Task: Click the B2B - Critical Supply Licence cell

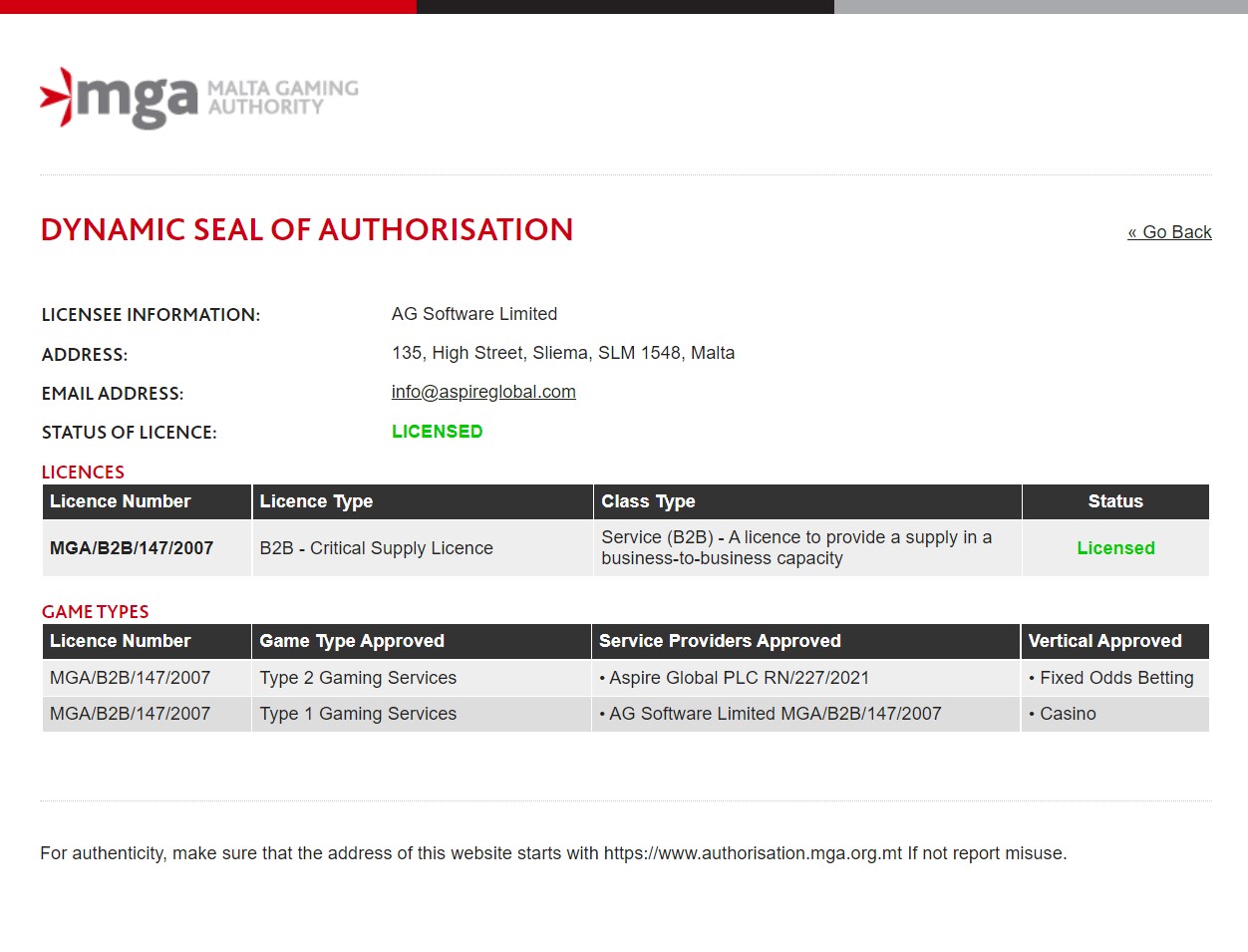Action: (x=423, y=548)
